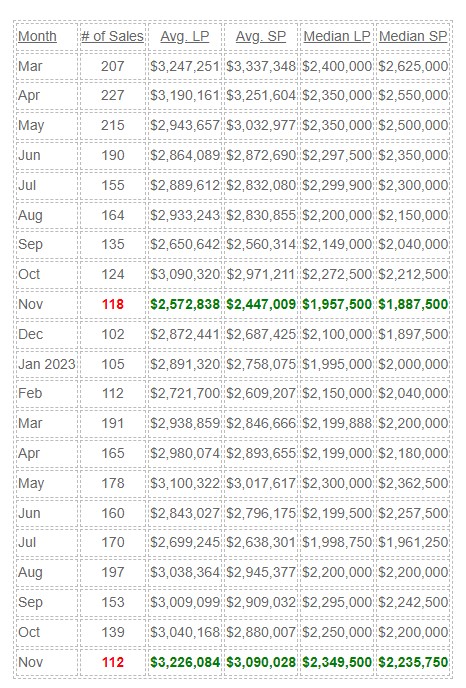Select the green $2,349,500 median list price

(x=337, y=662)
